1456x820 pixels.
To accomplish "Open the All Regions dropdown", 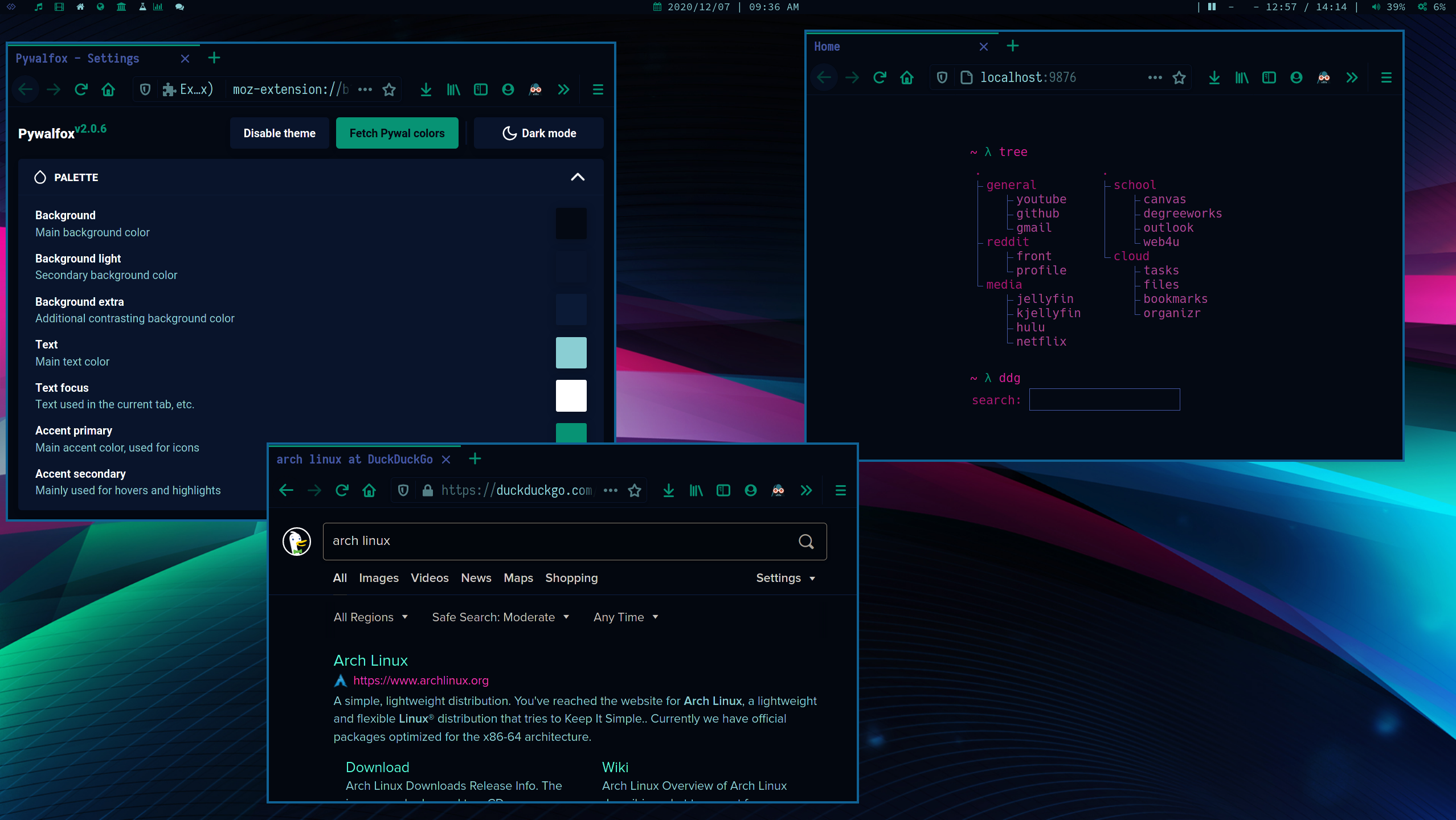I will 370,617.
